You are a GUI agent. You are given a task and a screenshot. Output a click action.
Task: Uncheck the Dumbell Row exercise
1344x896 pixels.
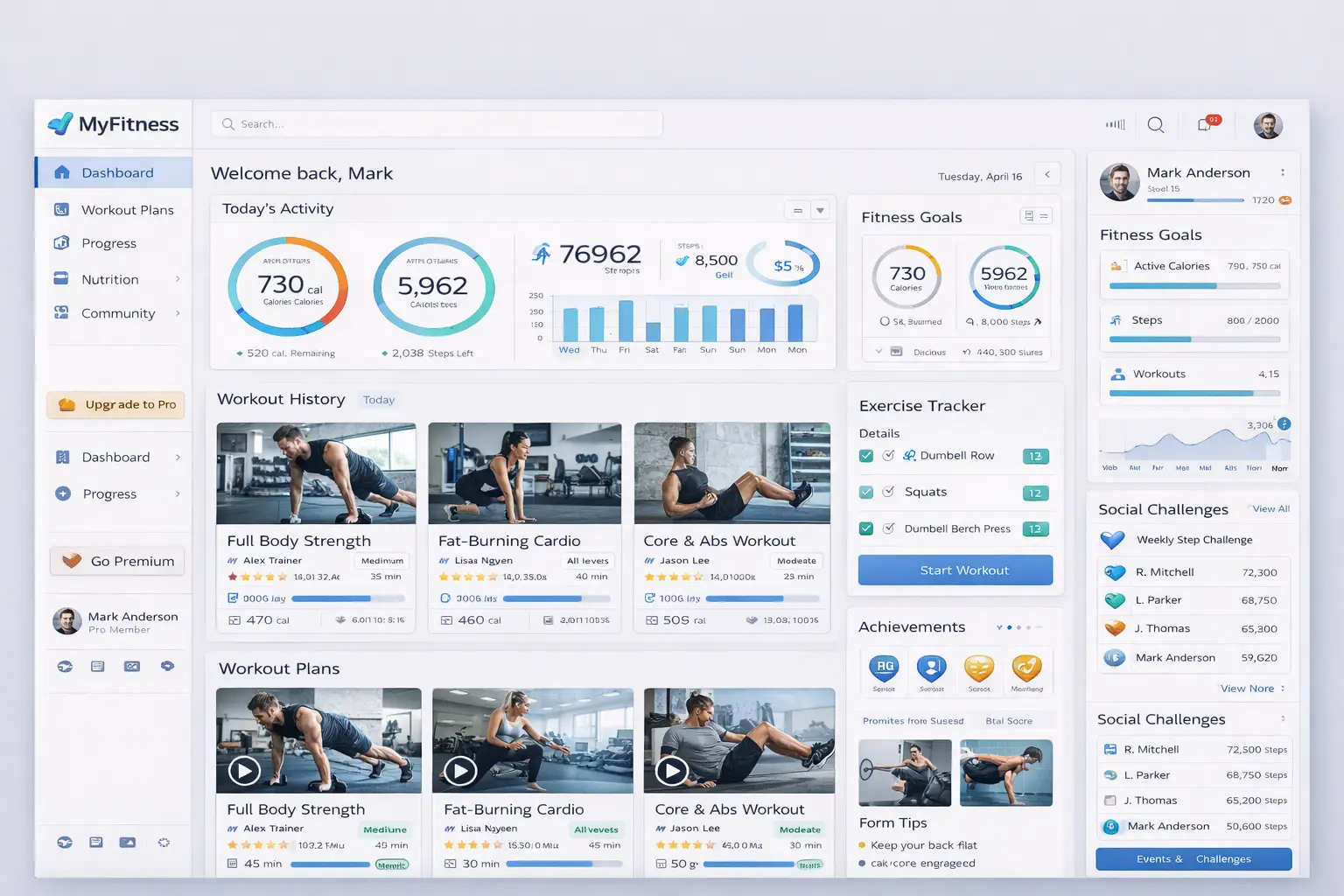(x=865, y=455)
